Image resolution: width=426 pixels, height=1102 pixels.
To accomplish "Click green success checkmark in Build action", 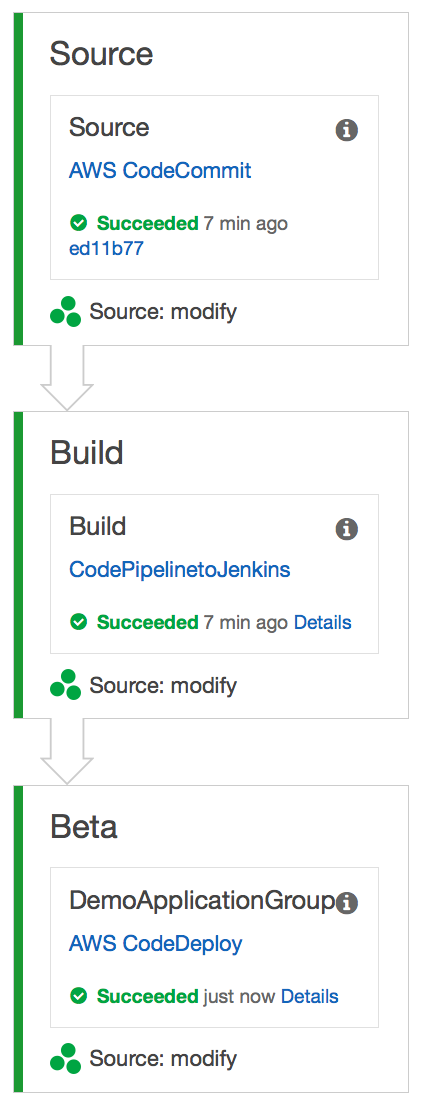I will tap(79, 622).
